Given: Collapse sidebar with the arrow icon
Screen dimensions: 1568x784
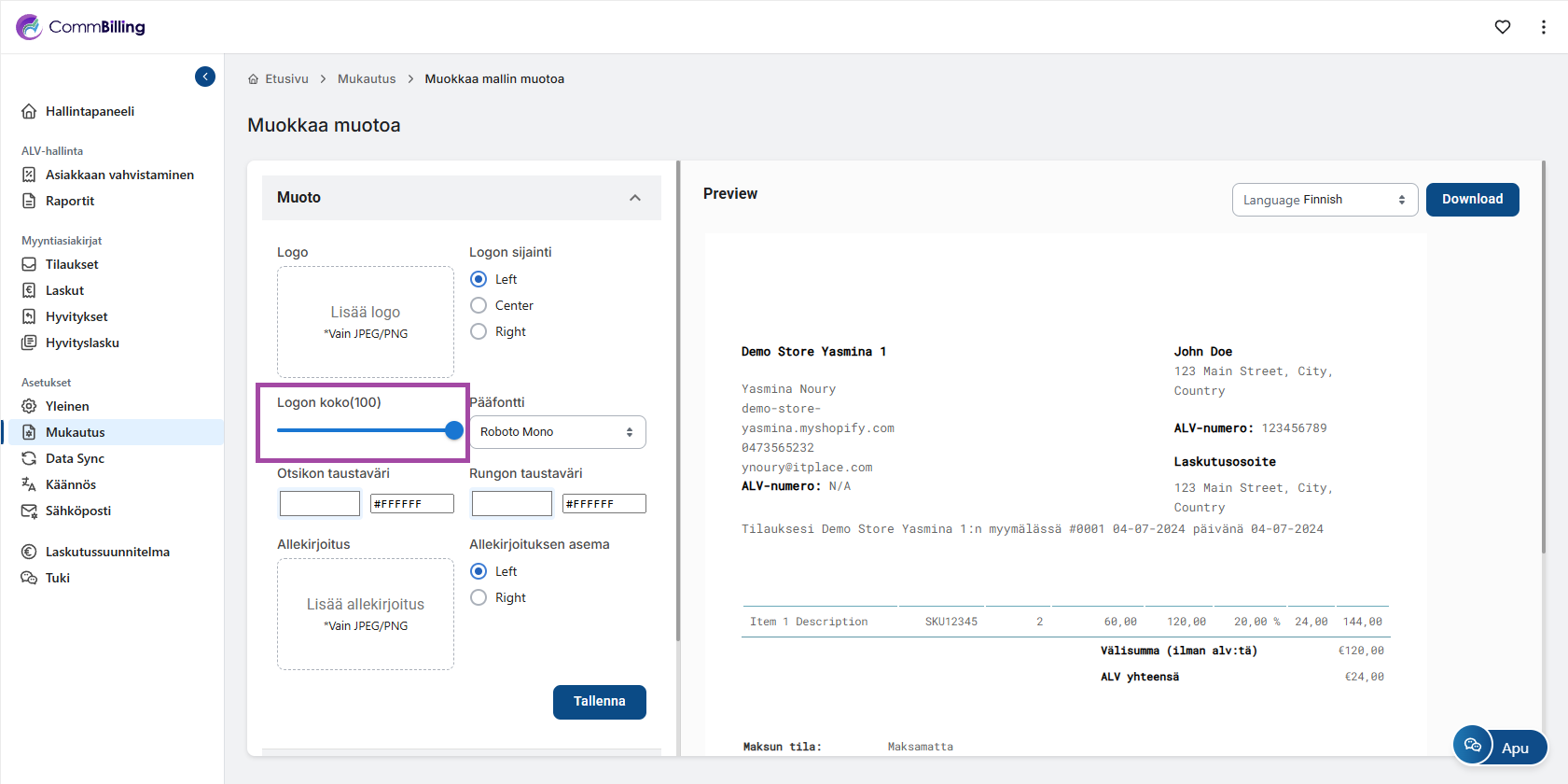Looking at the screenshot, I should click(205, 77).
